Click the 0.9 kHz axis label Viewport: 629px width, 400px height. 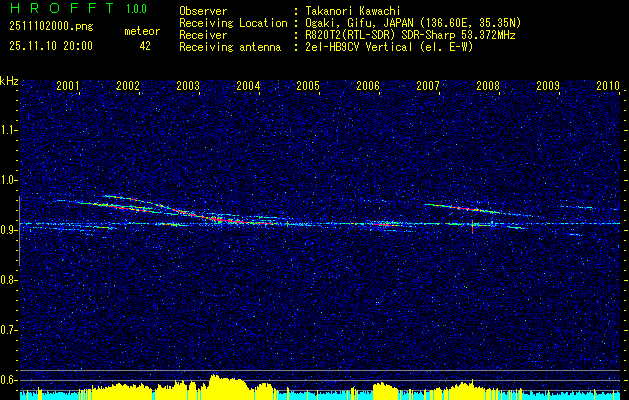coord(7,230)
